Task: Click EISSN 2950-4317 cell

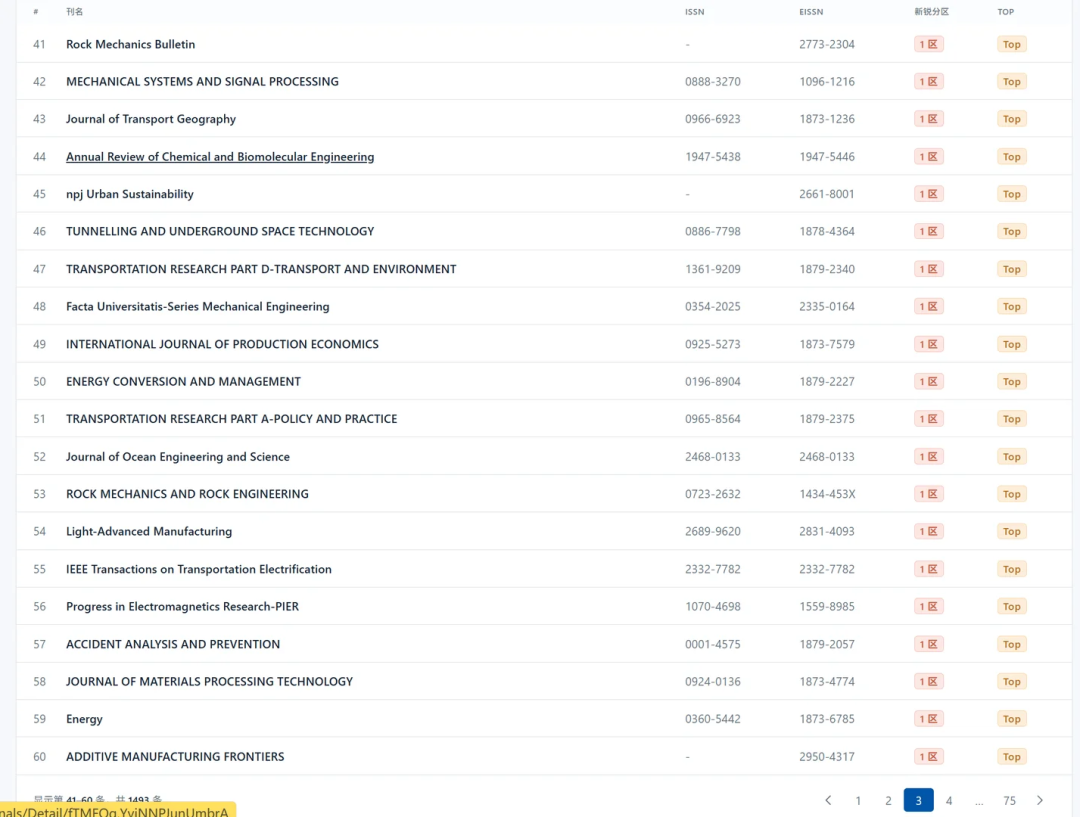Action: pyautogui.click(x=827, y=756)
